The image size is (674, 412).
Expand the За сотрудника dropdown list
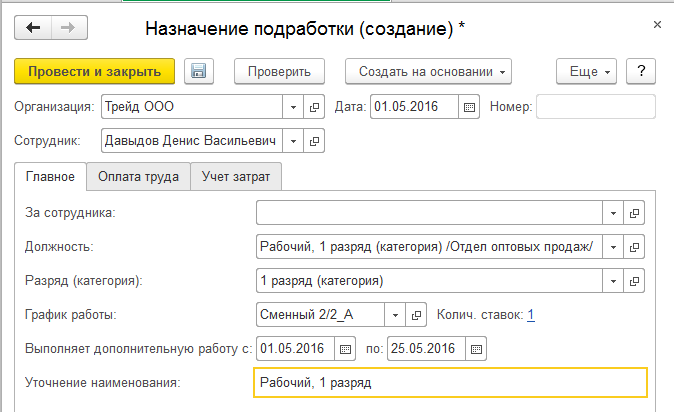(612, 213)
